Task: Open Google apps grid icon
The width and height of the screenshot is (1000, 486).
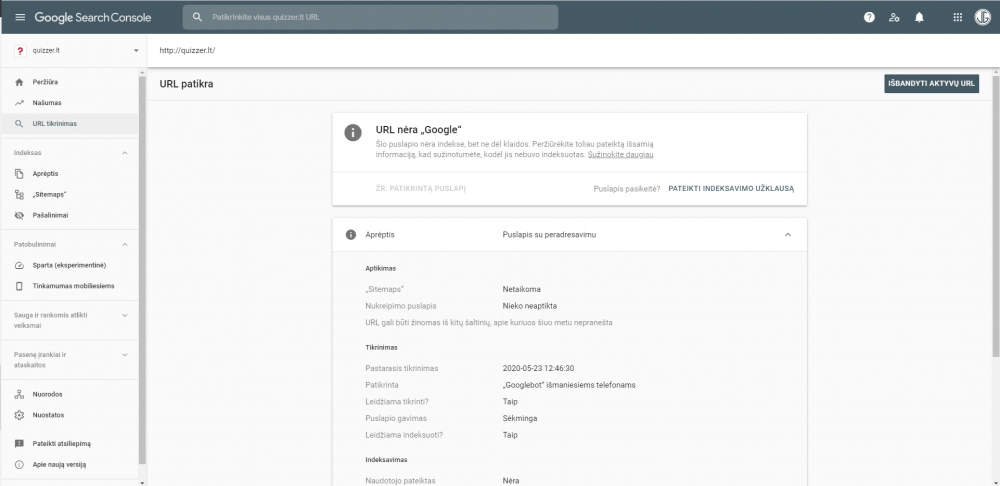Action: 957,18
